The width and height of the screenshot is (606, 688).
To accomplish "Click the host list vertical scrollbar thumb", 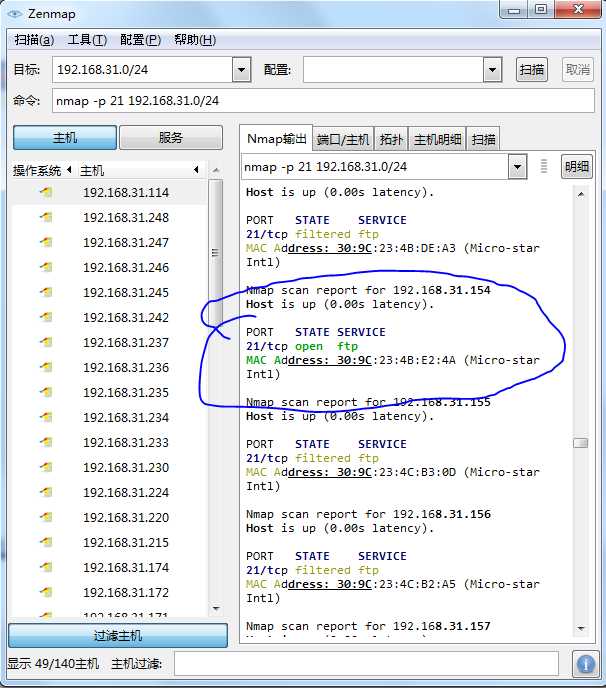I will coord(215,252).
